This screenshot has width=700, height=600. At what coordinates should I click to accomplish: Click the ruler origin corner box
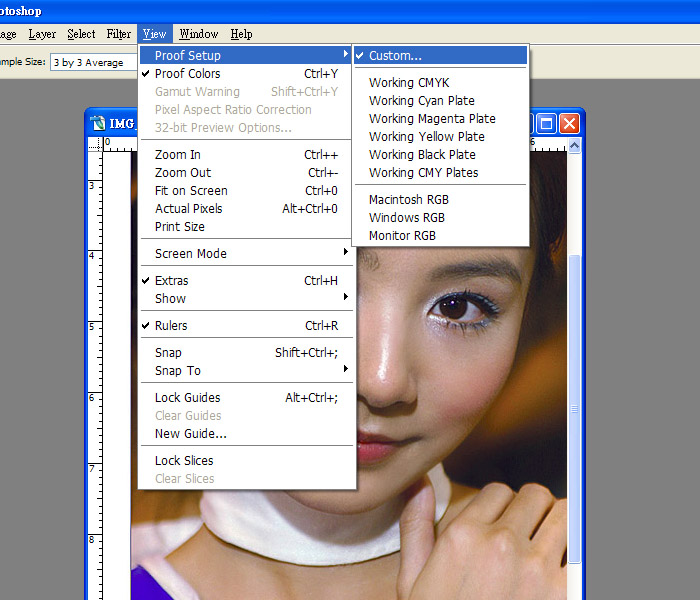94,143
